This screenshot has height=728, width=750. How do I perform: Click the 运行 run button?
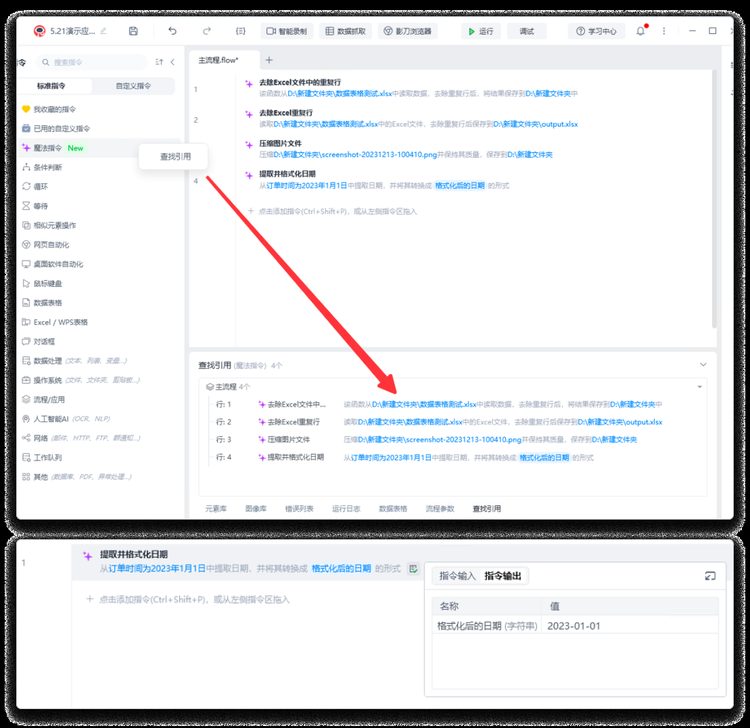[481, 31]
